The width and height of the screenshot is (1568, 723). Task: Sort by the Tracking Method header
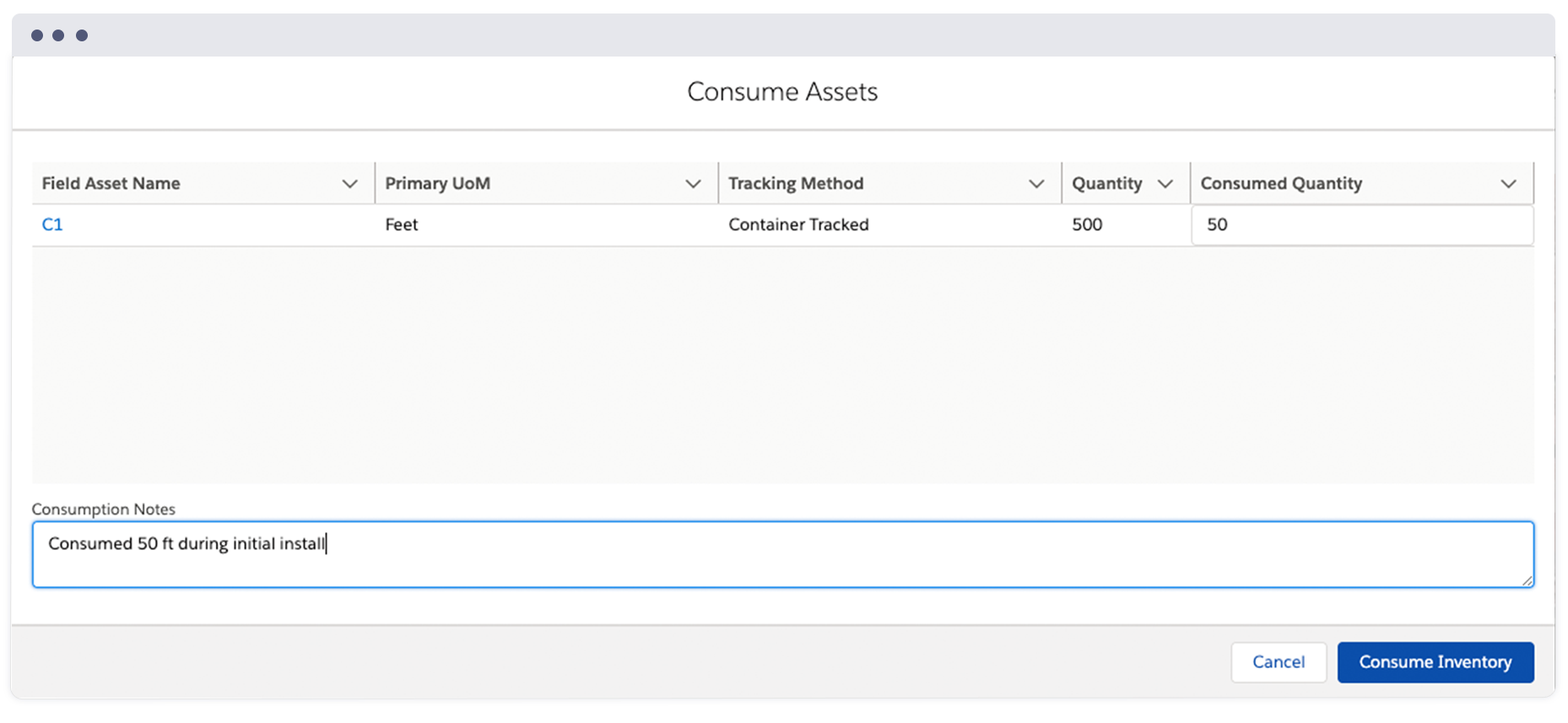tap(796, 184)
